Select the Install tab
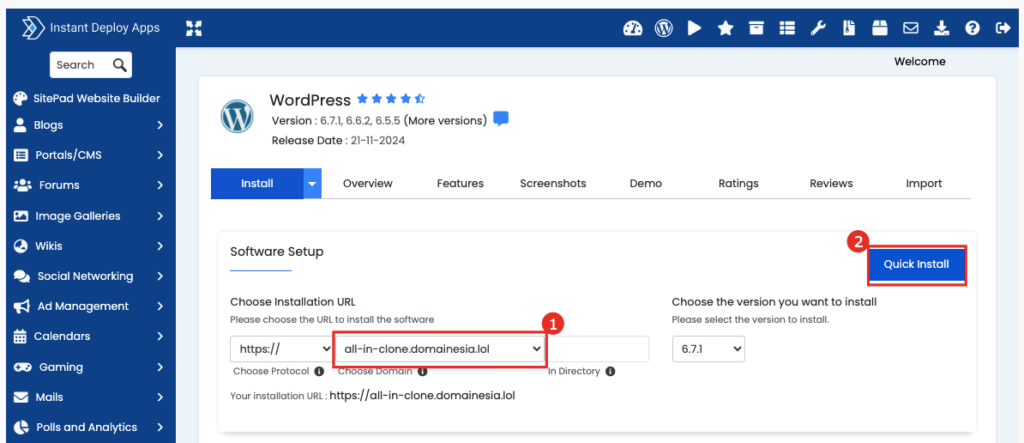Viewport: 1024px width, 443px height. click(x=257, y=184)
